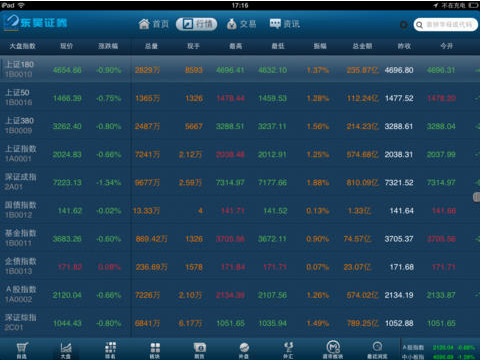The height and width of the screenshot is (360, 480).
Task: Select the 上证180 index row
Action: click(x=240, y=69)
